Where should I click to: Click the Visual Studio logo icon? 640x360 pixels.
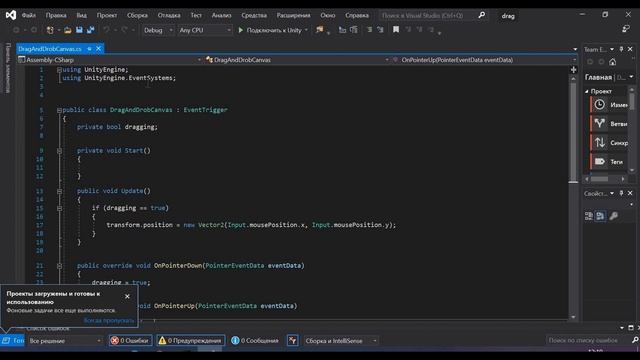[11, 15]
